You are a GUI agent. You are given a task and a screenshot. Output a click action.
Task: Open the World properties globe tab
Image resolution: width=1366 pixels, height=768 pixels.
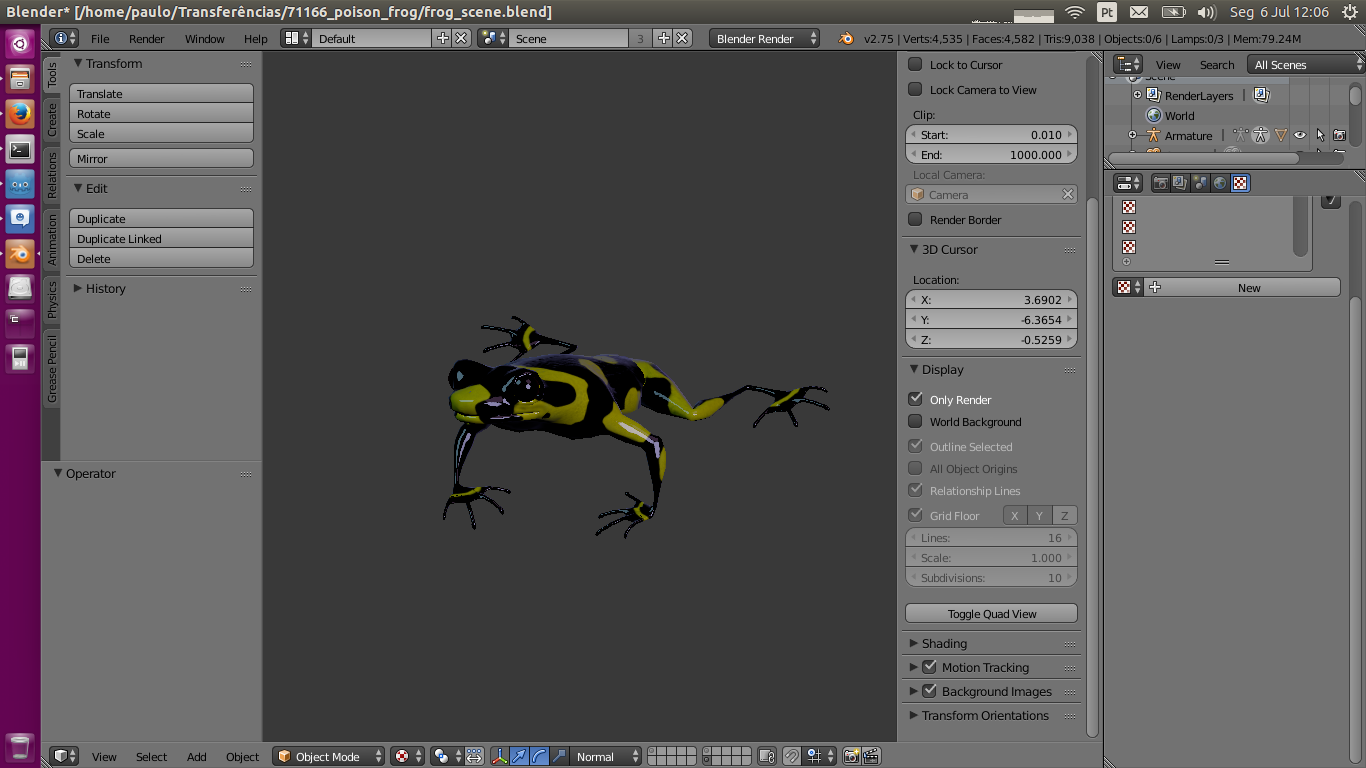(x=1220, y=183)
